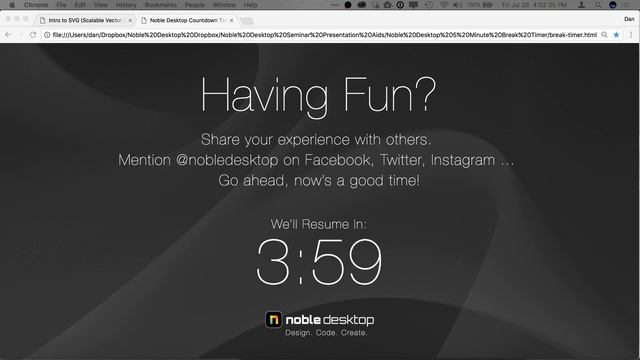Screen dimensions: 640x360
Task: Open the Chrome three-dot menu
Action: point(631,35)
